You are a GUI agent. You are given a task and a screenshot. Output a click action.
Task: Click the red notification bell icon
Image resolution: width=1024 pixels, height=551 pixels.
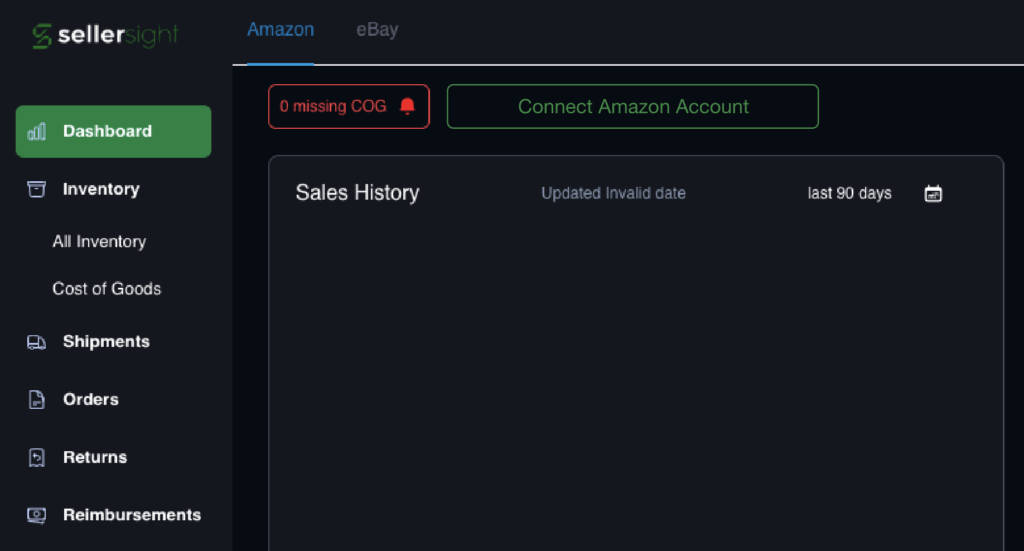click(407, 107)
